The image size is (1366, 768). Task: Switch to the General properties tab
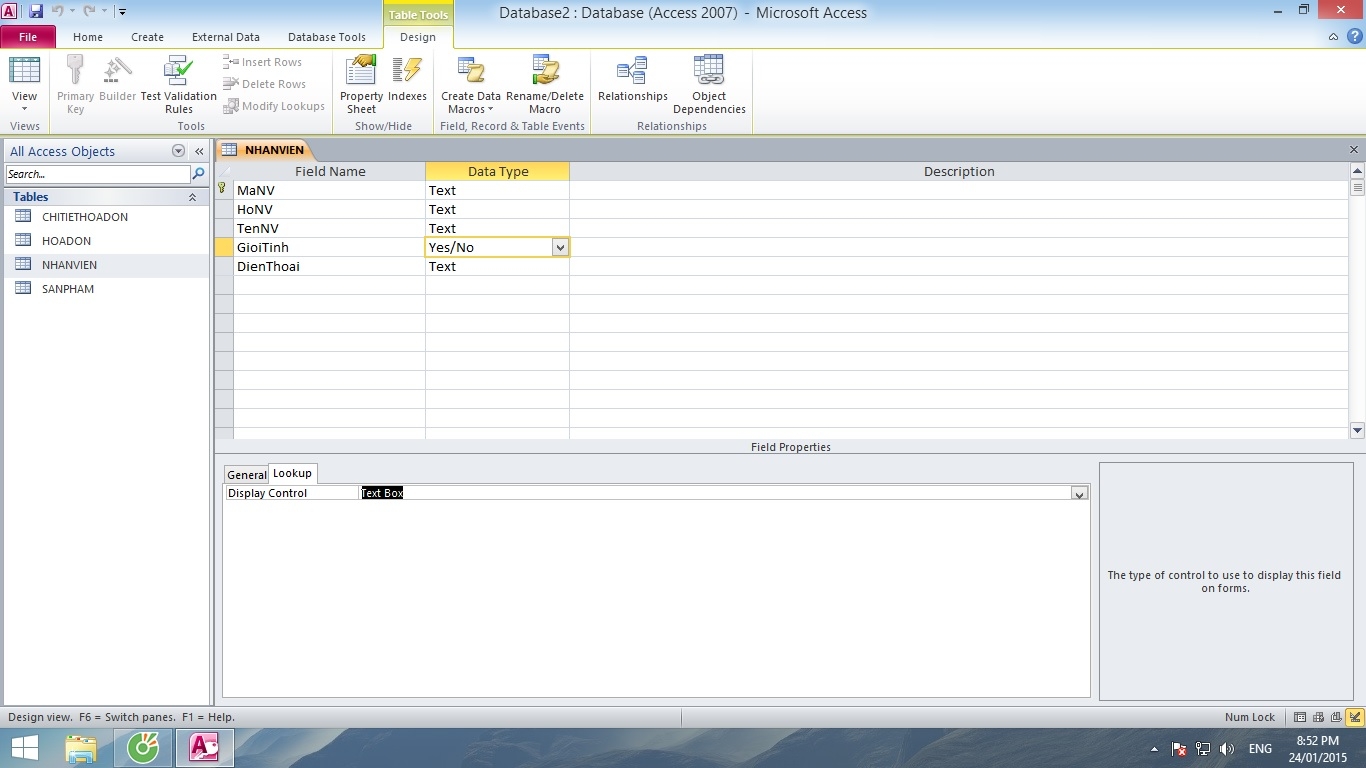coord(246,475)
